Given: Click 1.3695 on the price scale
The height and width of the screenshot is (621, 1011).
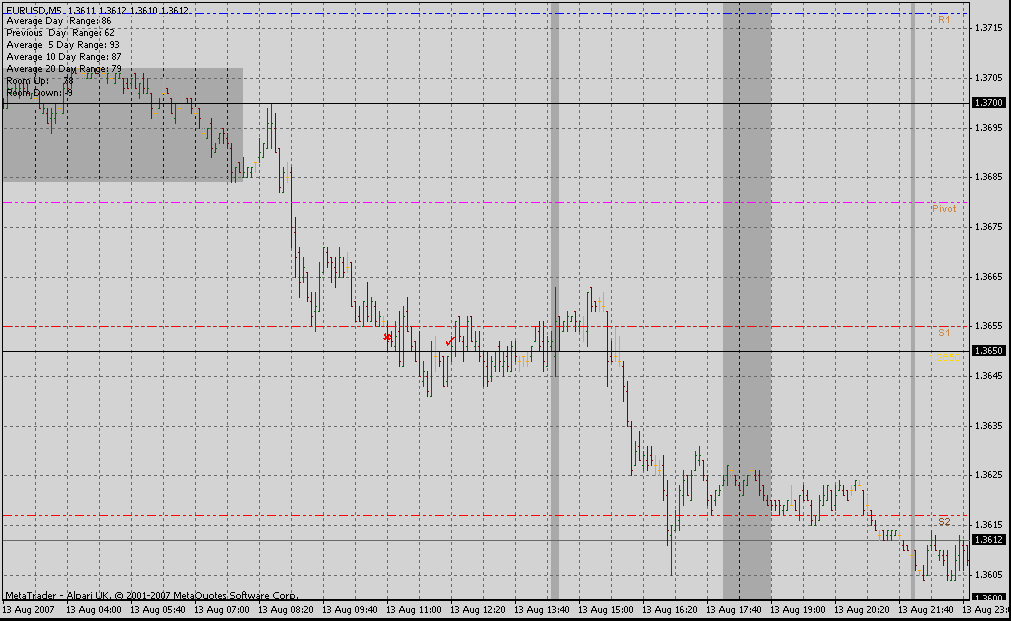Looking at the screenshot, I should coord(989,128).
